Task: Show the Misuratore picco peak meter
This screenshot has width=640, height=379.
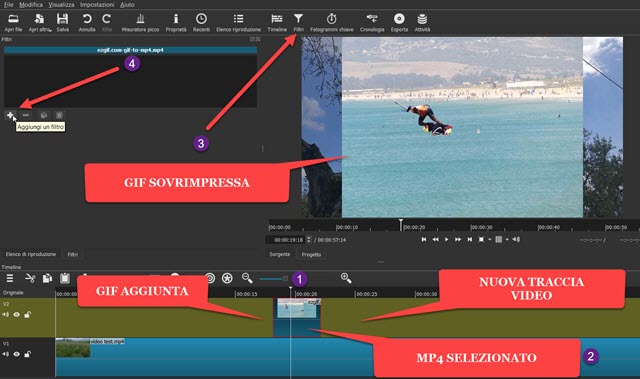Action: coord(140,22)
